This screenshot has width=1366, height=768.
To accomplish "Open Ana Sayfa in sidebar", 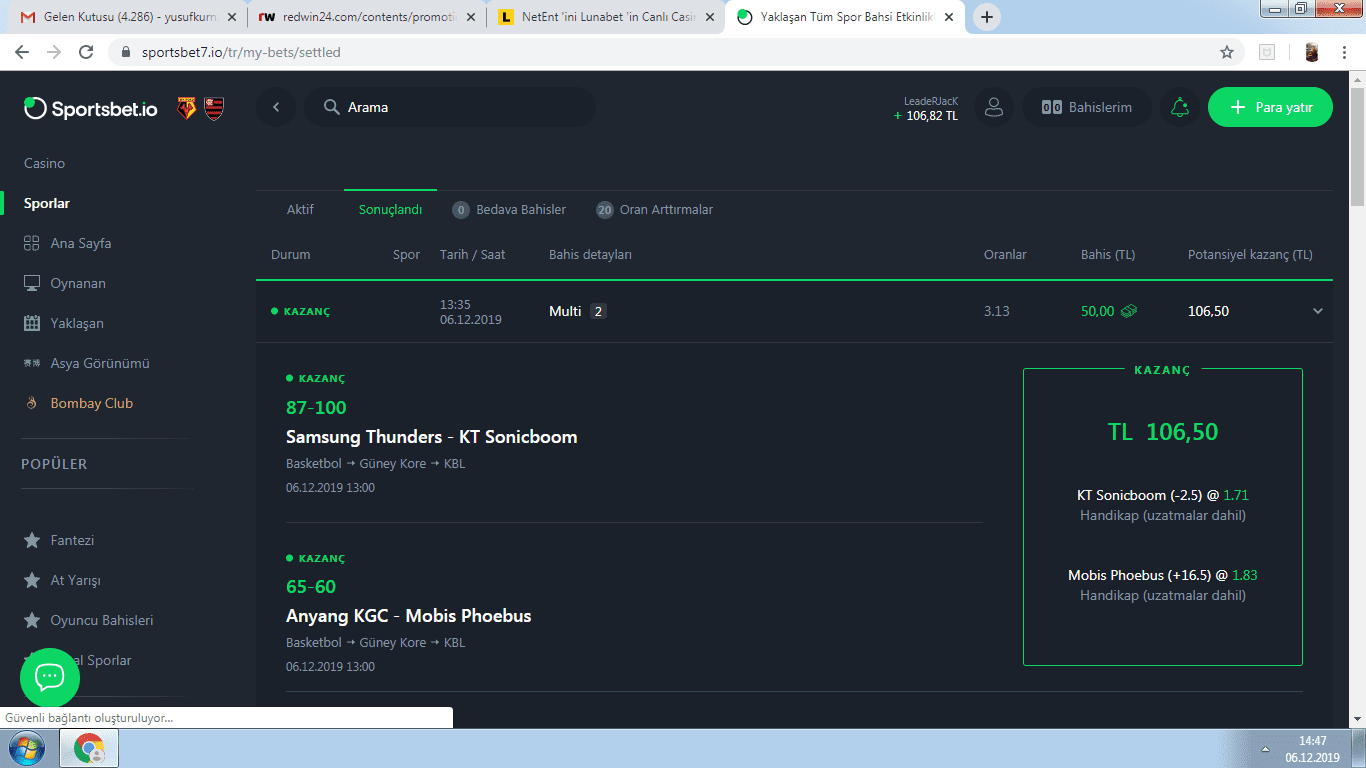I will pyautogui.click(x=81, y=243).
